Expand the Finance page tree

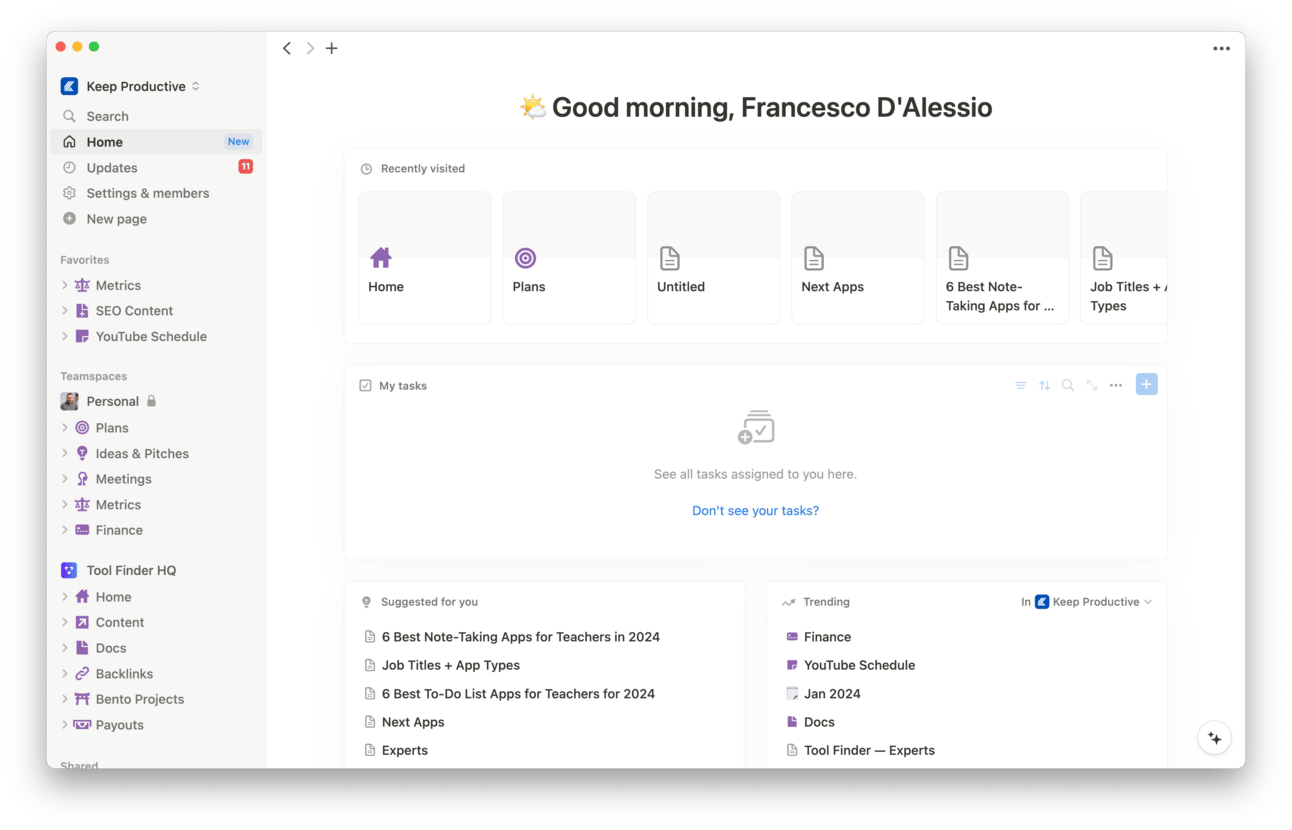click(x=65, y=530)
